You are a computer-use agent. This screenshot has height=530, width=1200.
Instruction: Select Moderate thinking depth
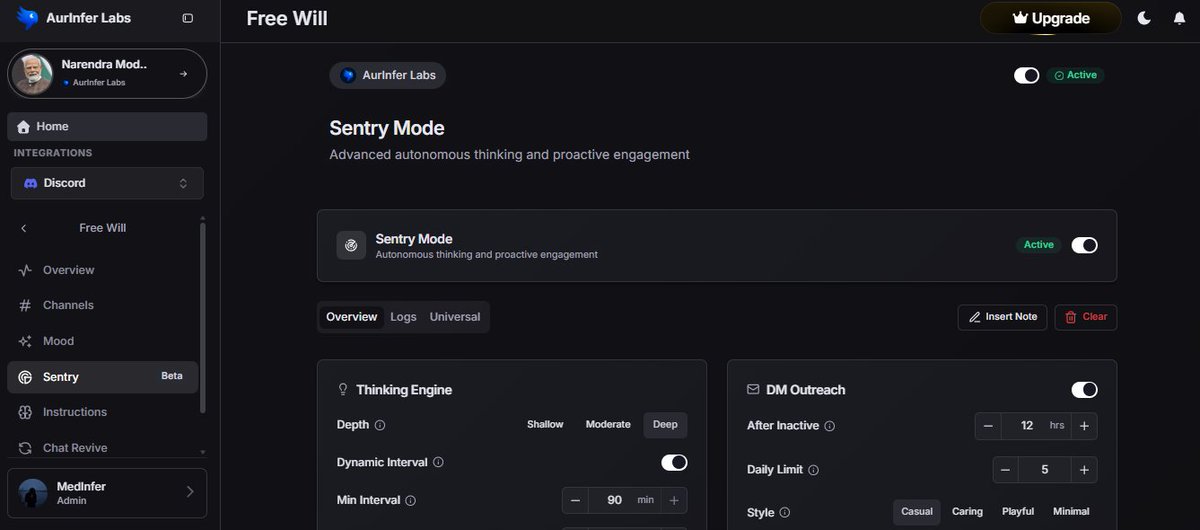pos(608,425)
